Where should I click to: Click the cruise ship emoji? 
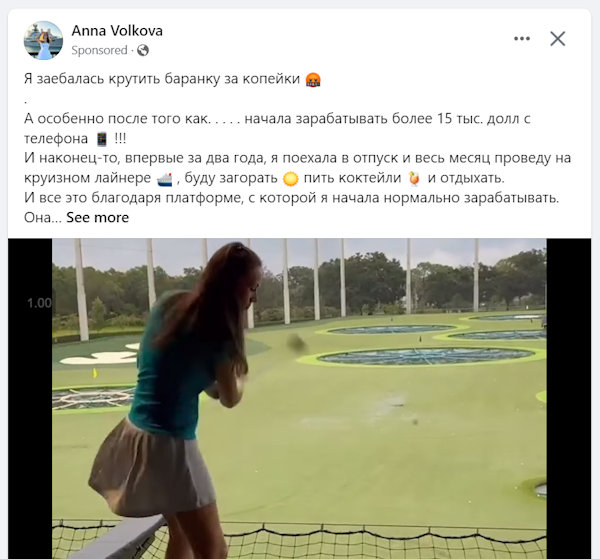coord(165,179)
